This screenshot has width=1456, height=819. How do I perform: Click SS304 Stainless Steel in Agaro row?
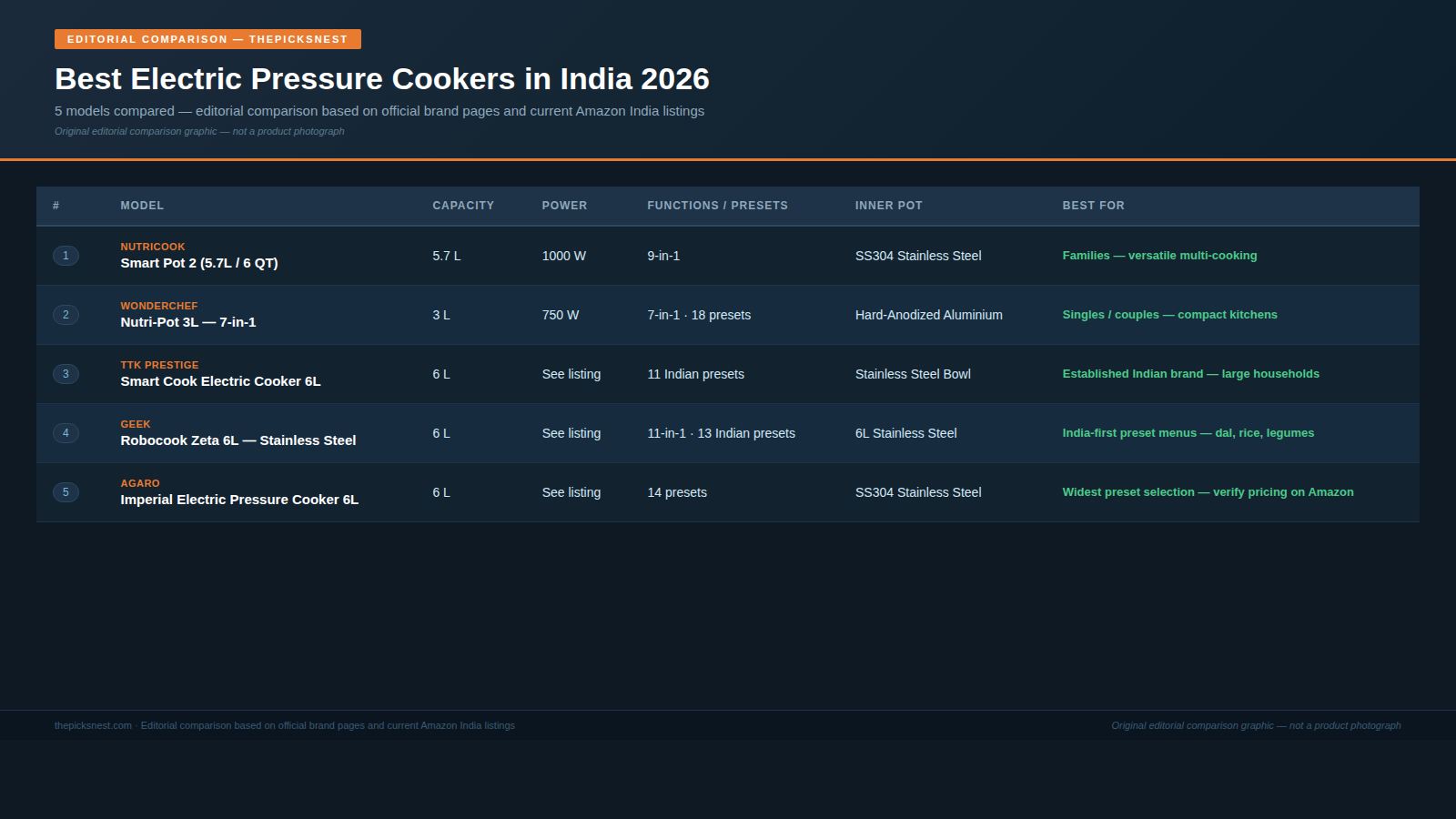tap(918, 492)
